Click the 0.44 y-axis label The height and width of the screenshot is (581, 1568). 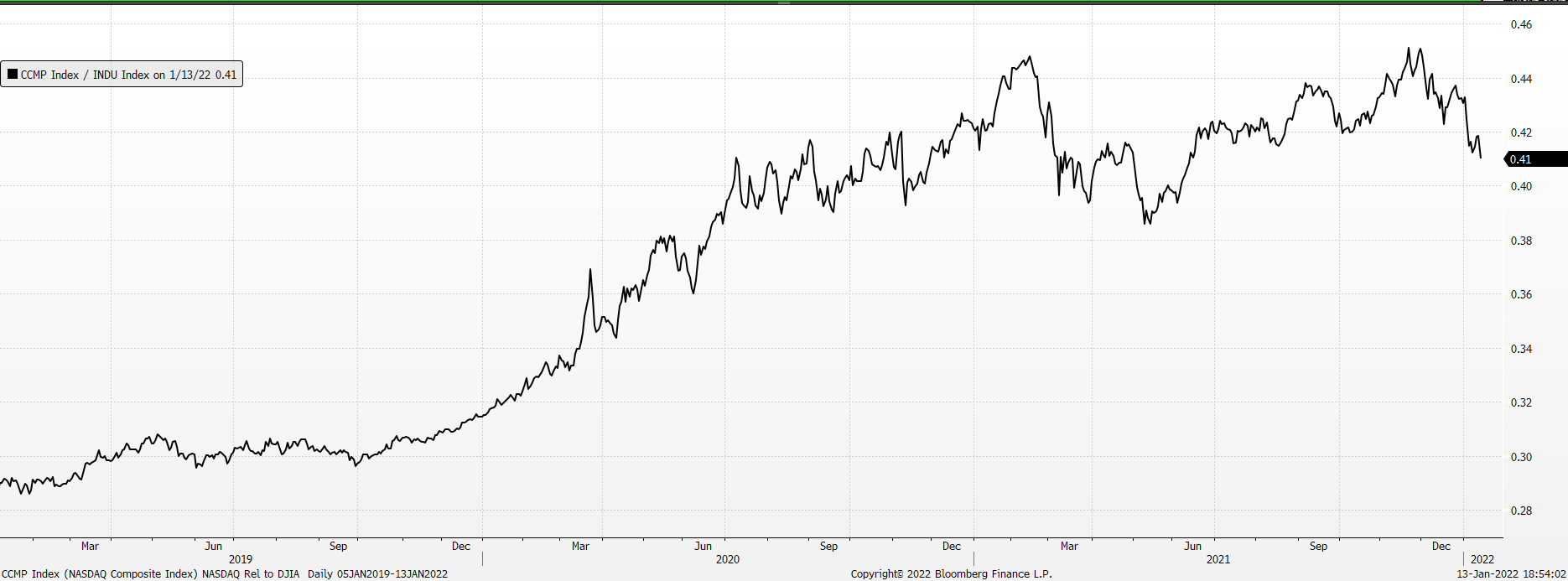[1521, 79]
